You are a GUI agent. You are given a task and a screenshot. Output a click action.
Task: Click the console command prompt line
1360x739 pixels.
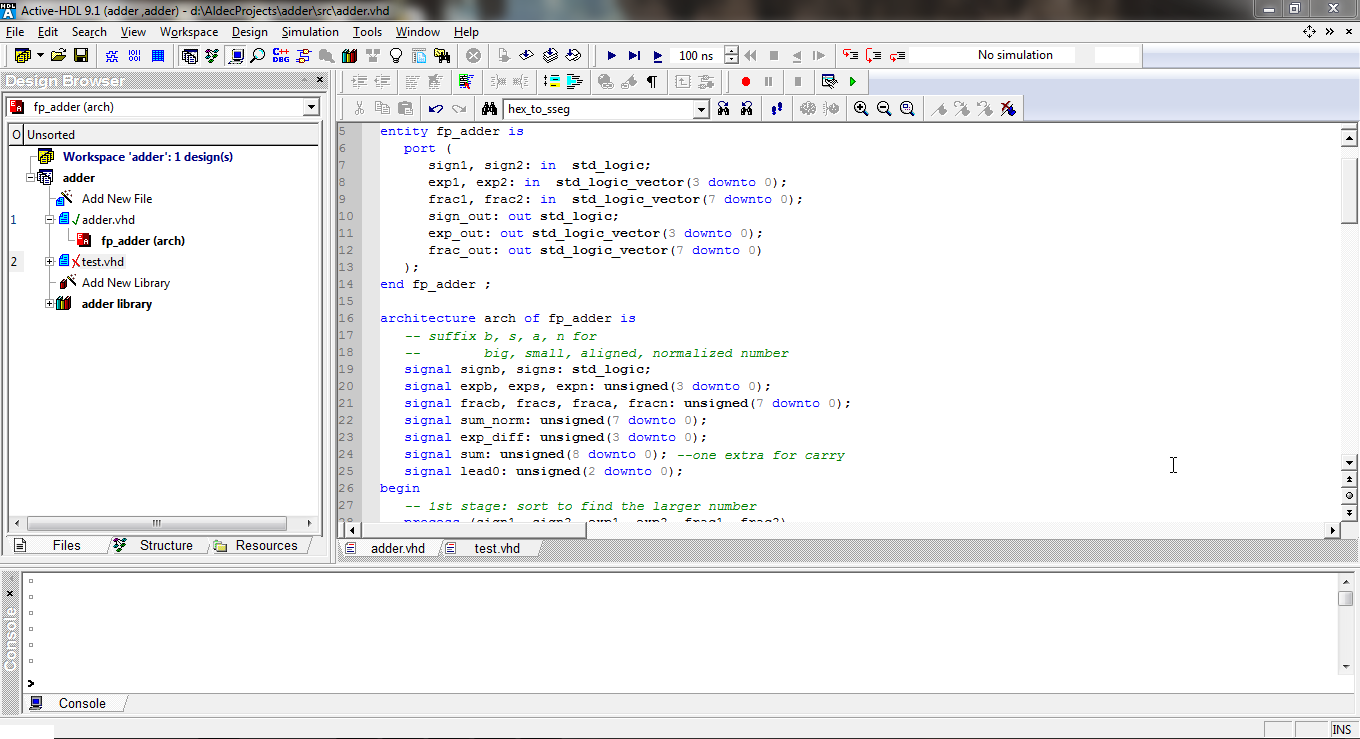coord(680,682)
